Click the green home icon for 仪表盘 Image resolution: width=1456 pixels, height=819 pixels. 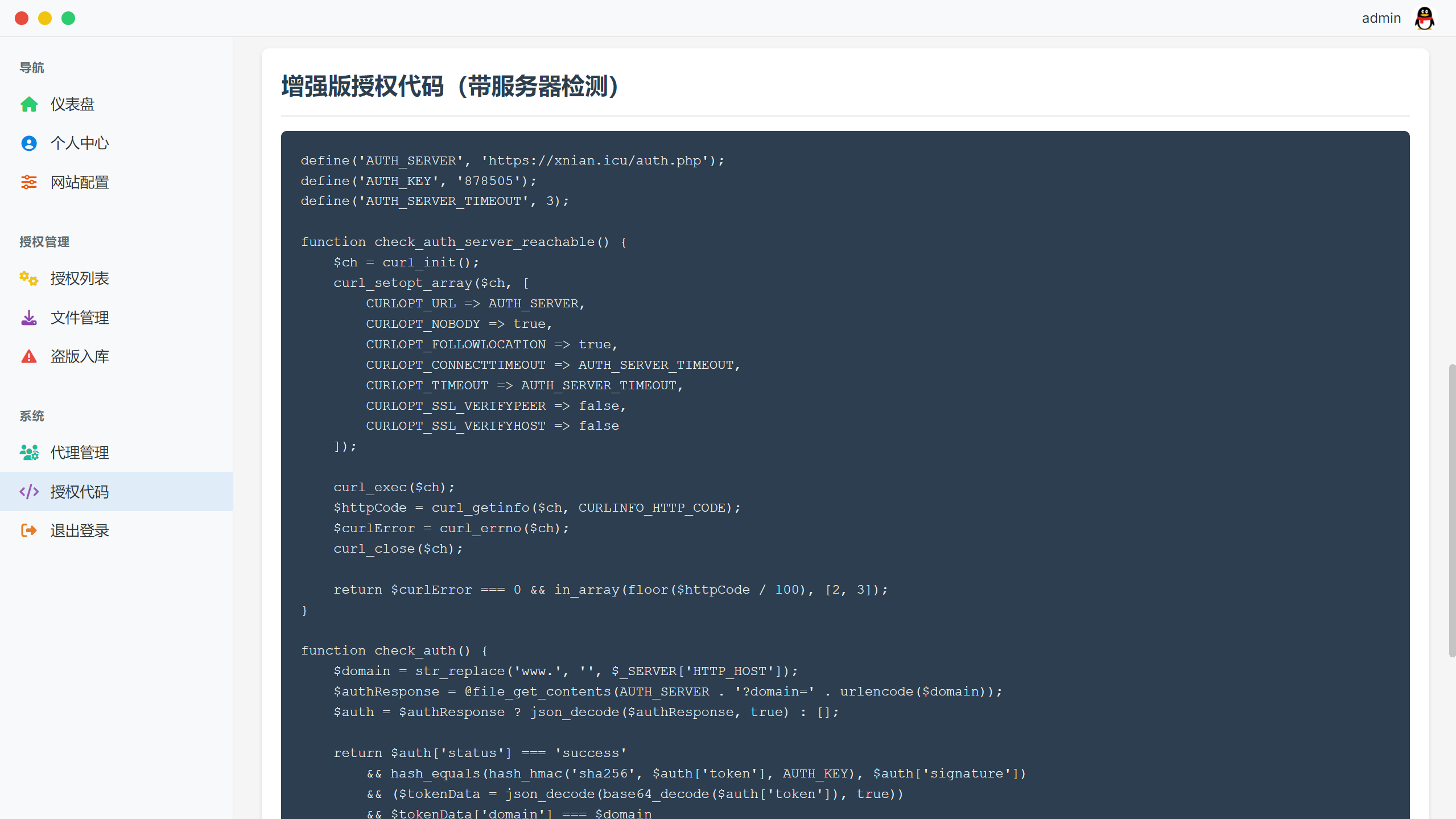[29, 105]
